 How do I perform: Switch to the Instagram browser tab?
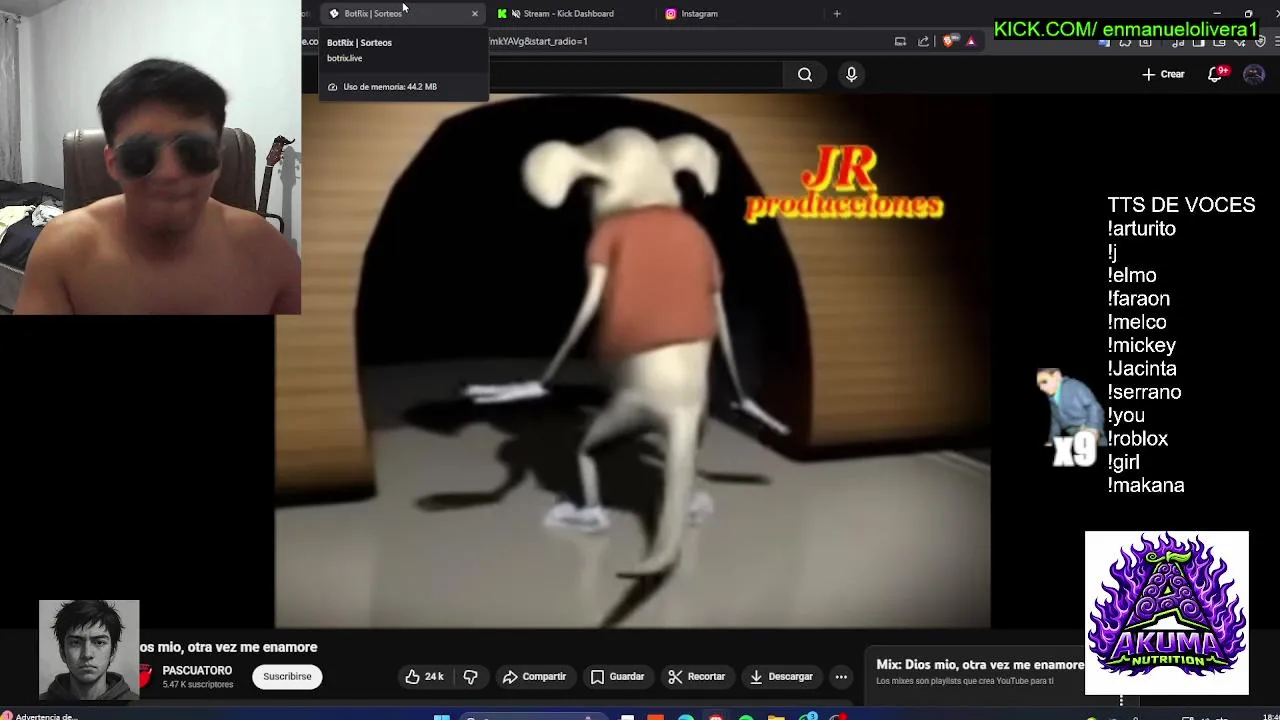coord(699,14)
